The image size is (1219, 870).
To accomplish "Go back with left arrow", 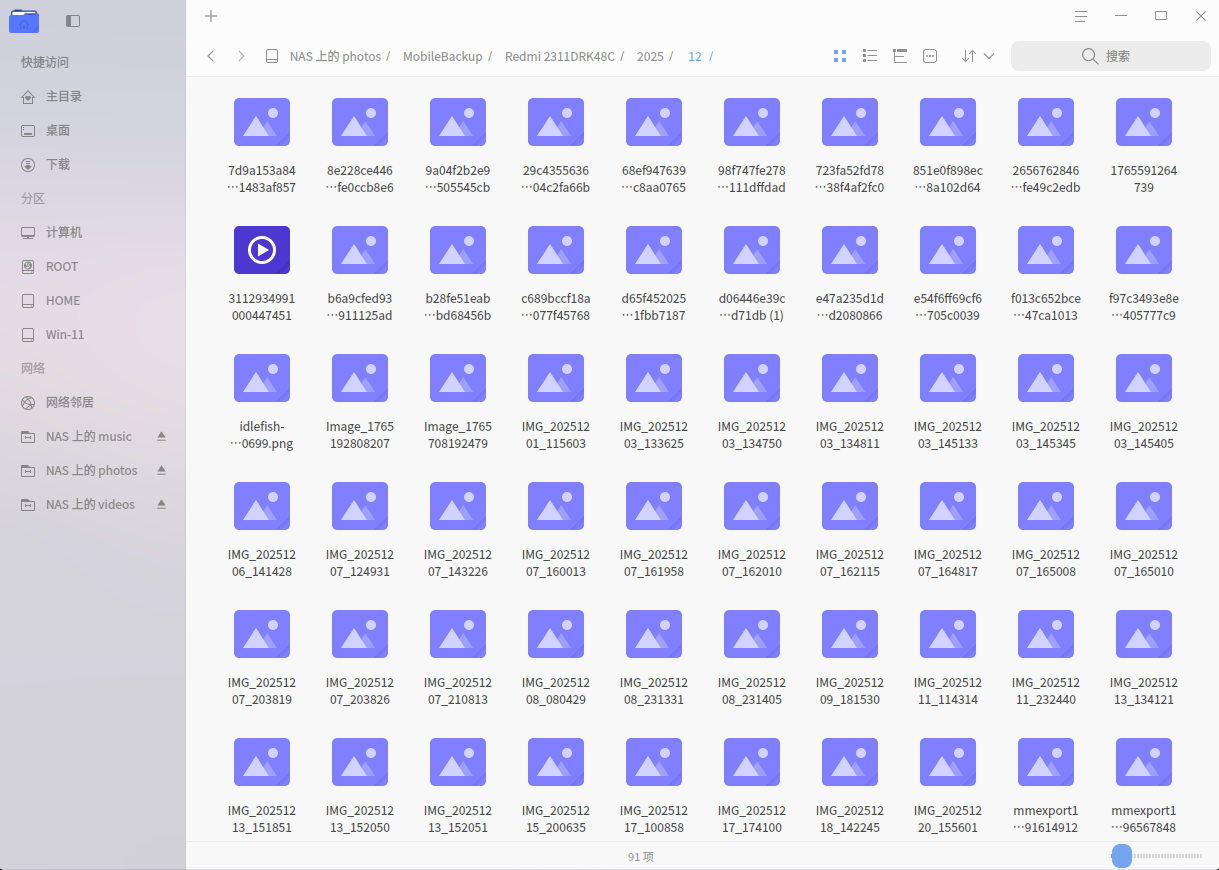I will click(x=211, y=56).
